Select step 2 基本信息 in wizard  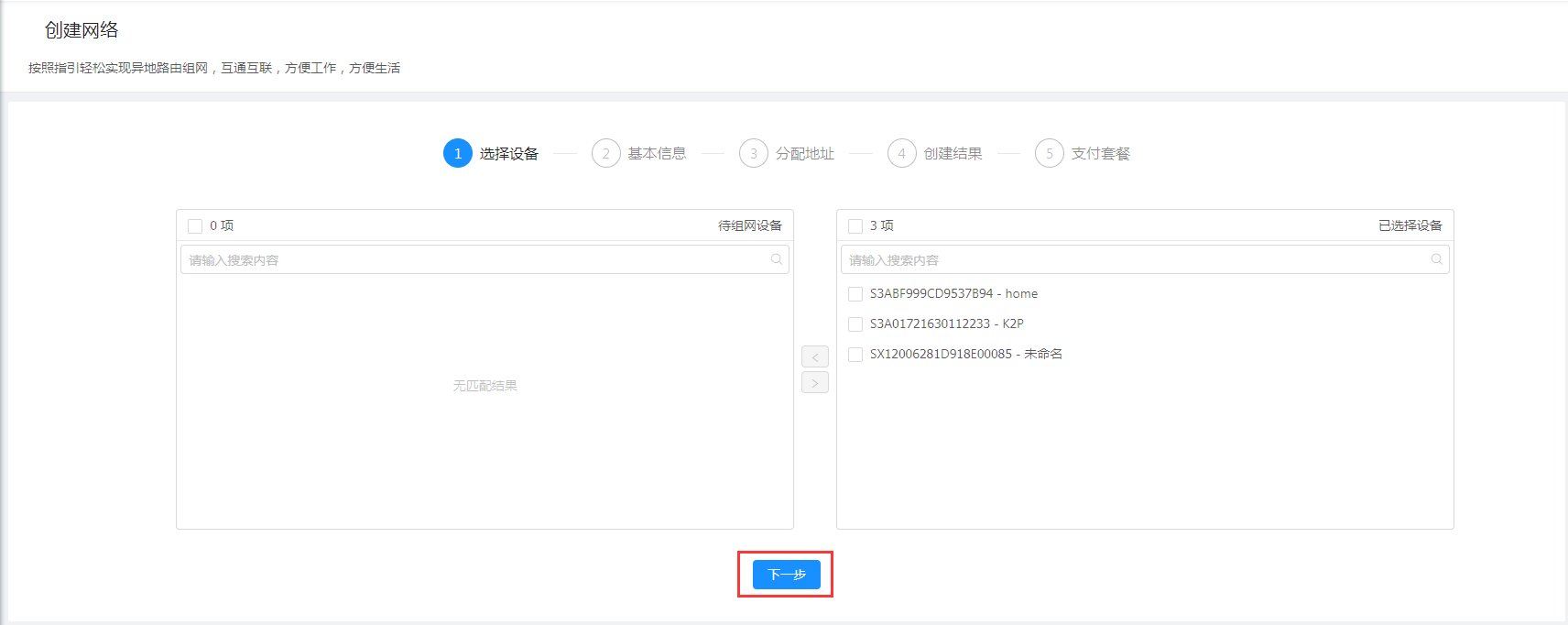(639, 153)
